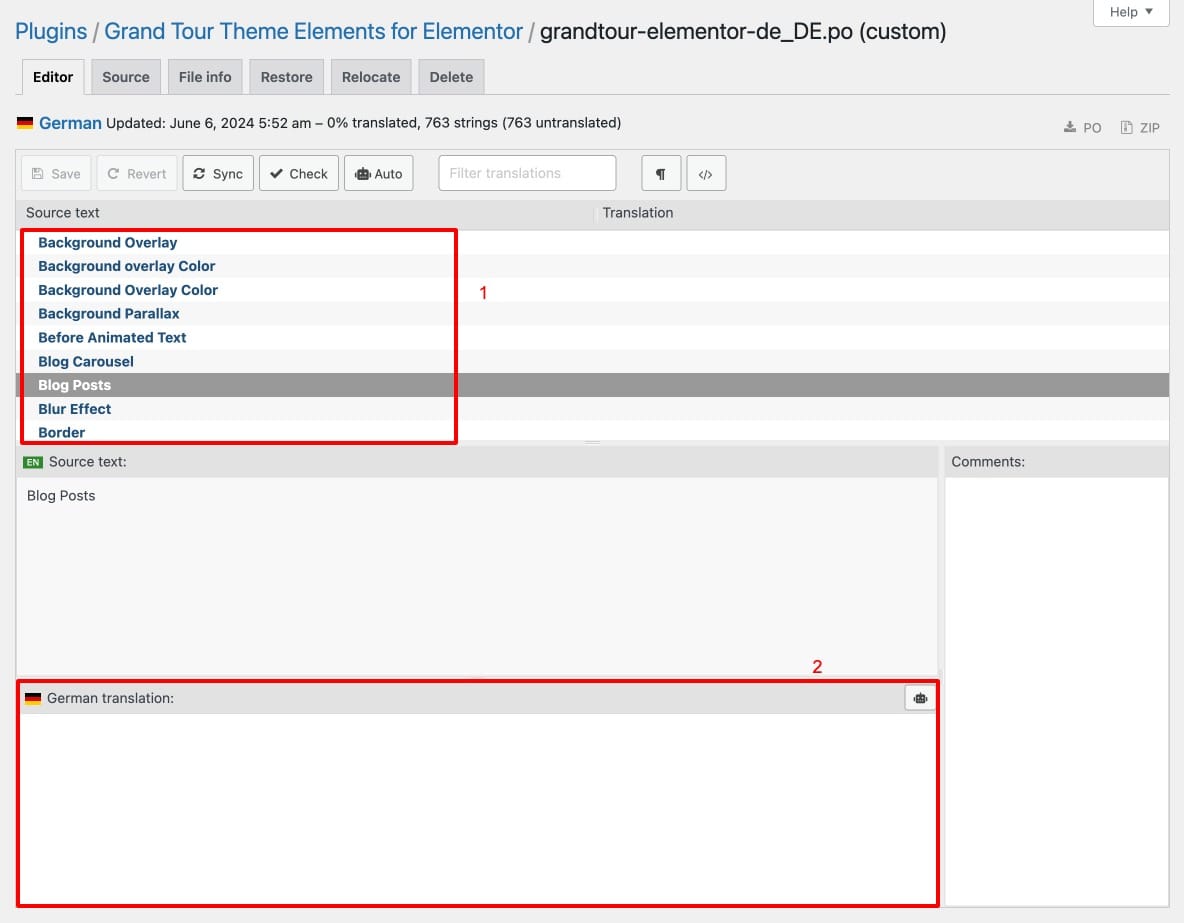Click the Save button
1184x923 pixels.
(57, 174)
